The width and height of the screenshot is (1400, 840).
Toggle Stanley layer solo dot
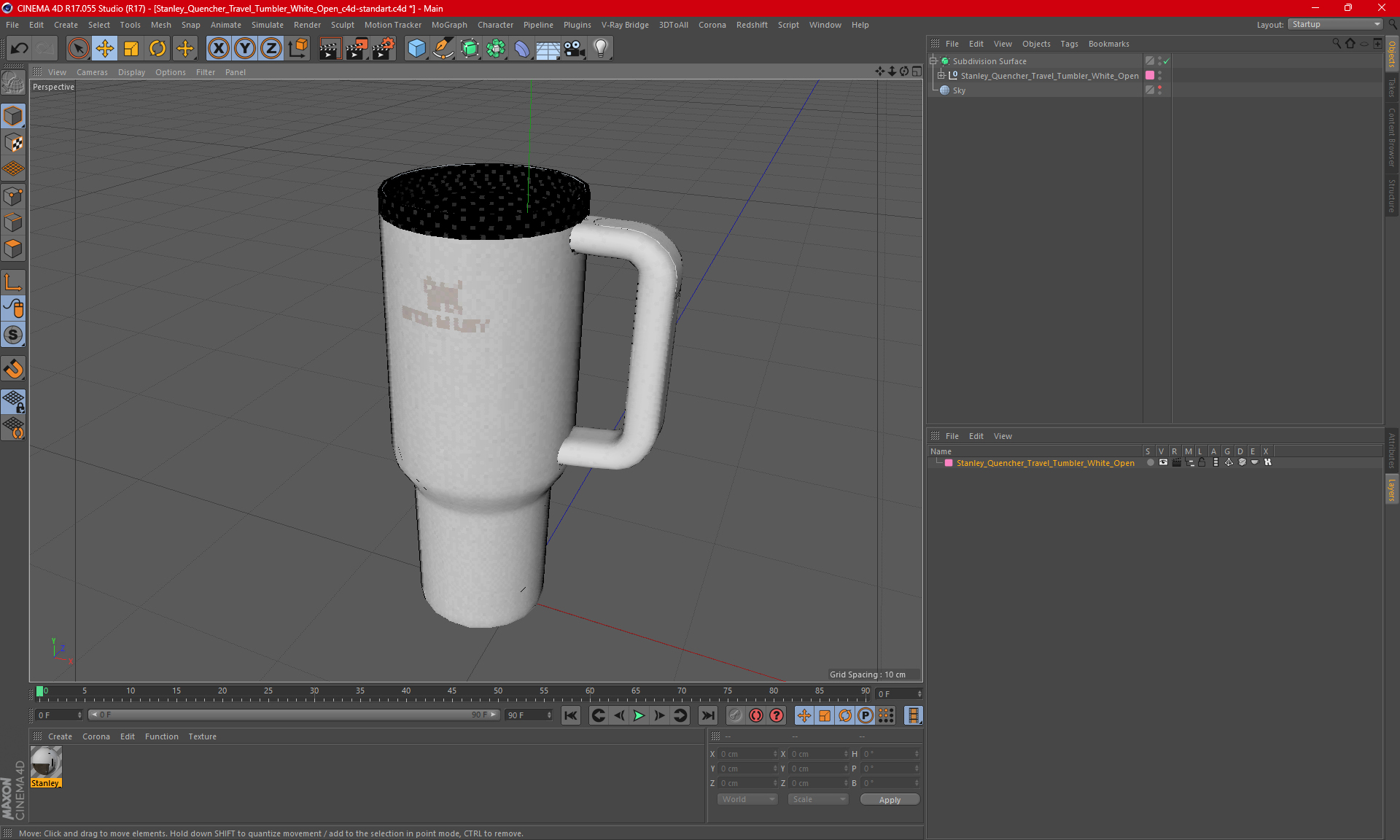pos(1150,462)
